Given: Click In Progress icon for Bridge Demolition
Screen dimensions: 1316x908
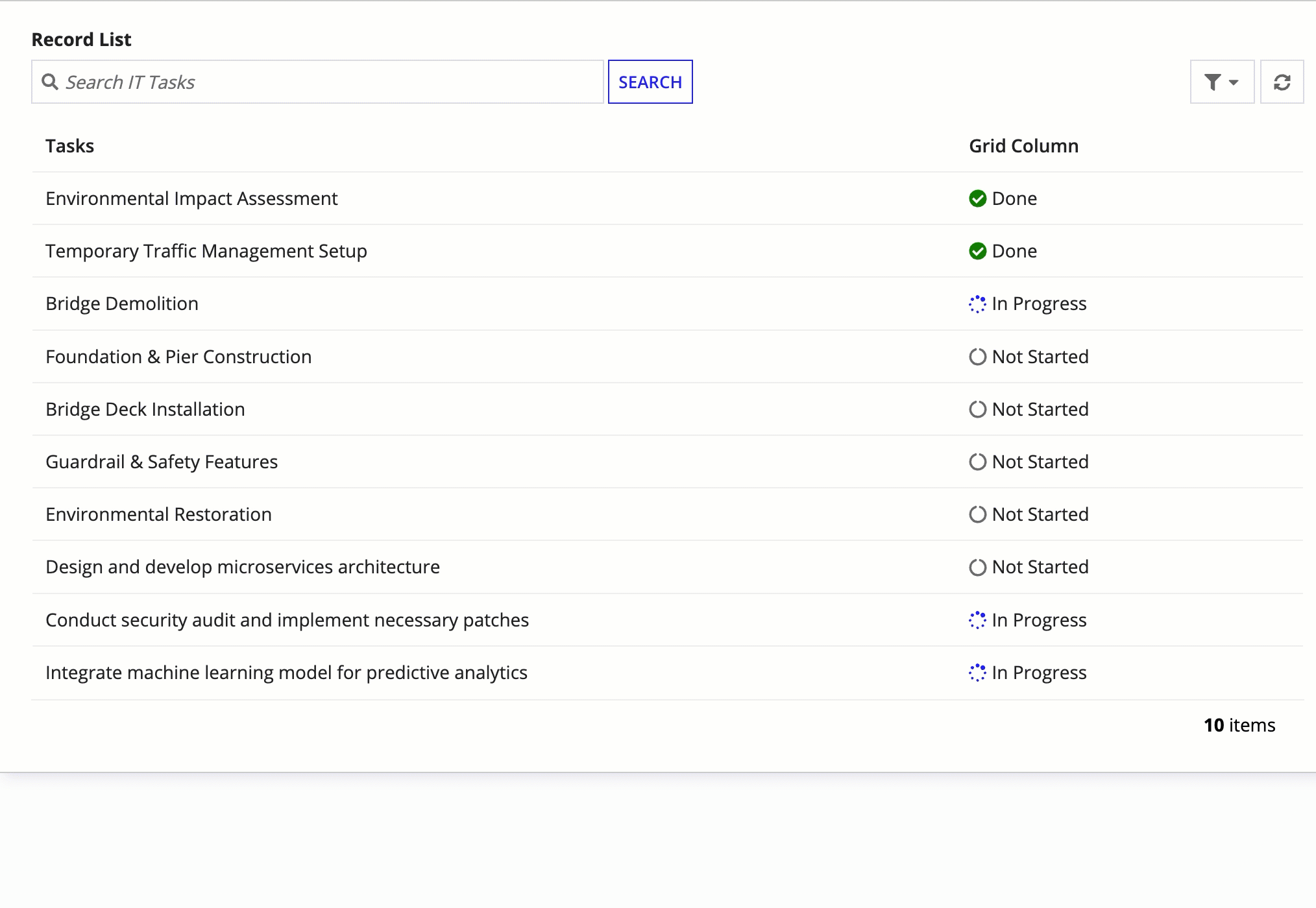Looking at the screenshot, I should click(977, 304).
